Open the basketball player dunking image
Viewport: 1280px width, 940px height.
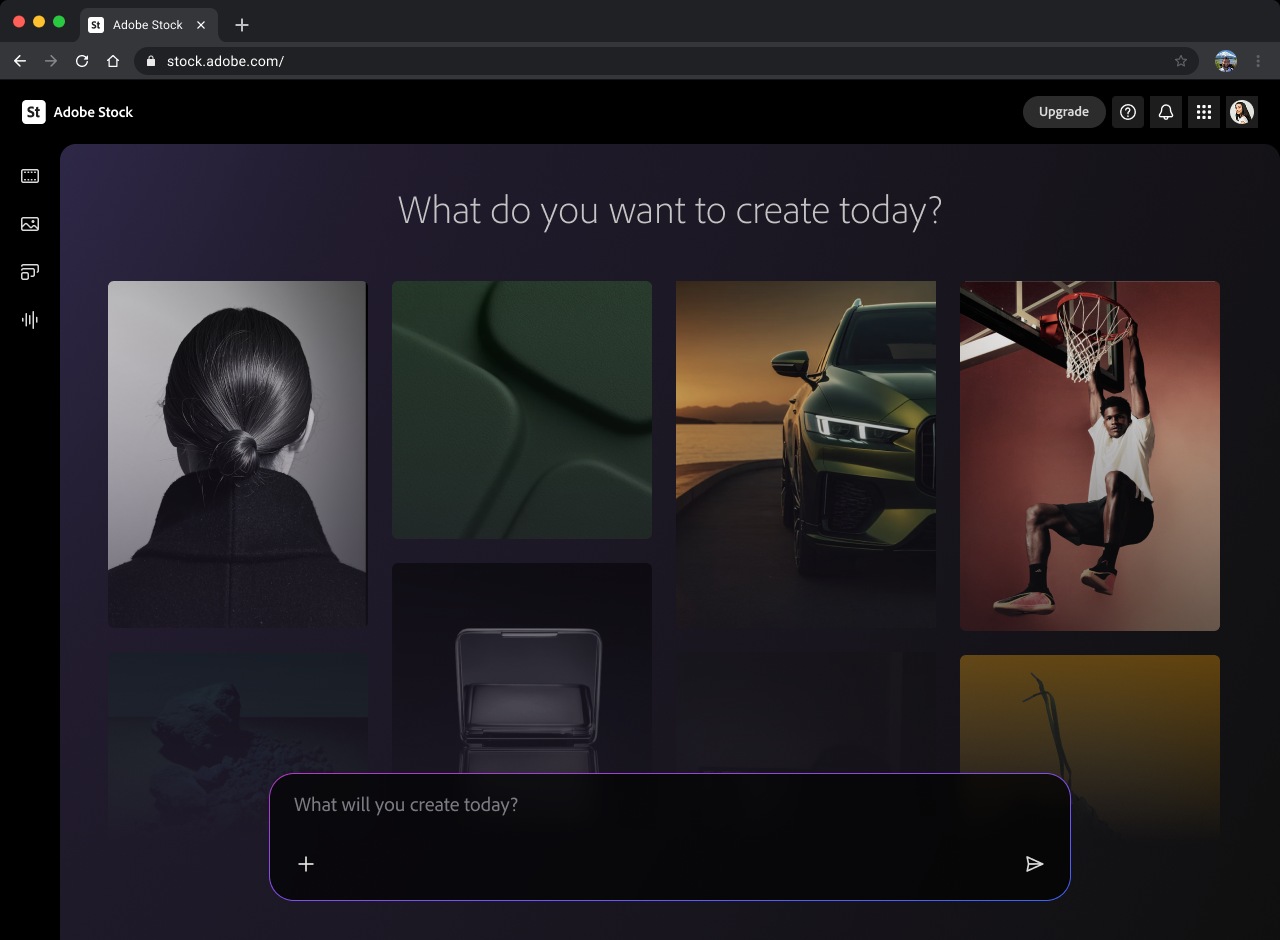click(x=1089, y=455)
